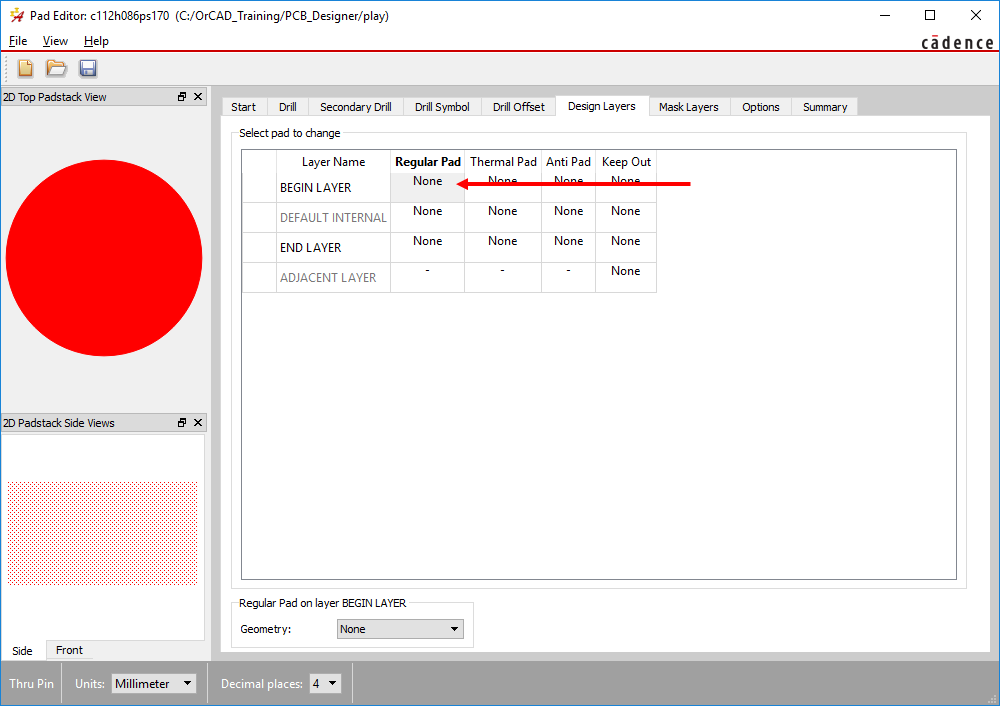Click the dotted padstack side view preview

[103, 533]
